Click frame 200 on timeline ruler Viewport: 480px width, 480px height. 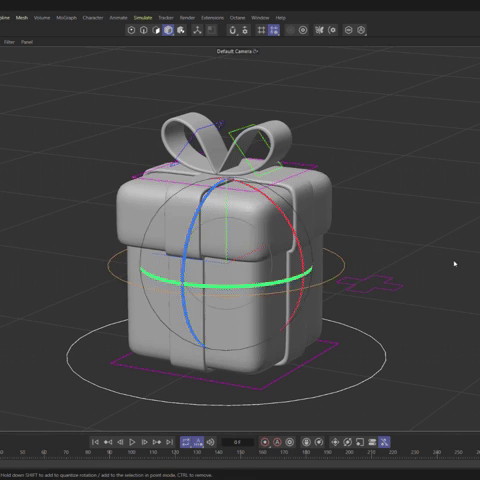(349, 452)
